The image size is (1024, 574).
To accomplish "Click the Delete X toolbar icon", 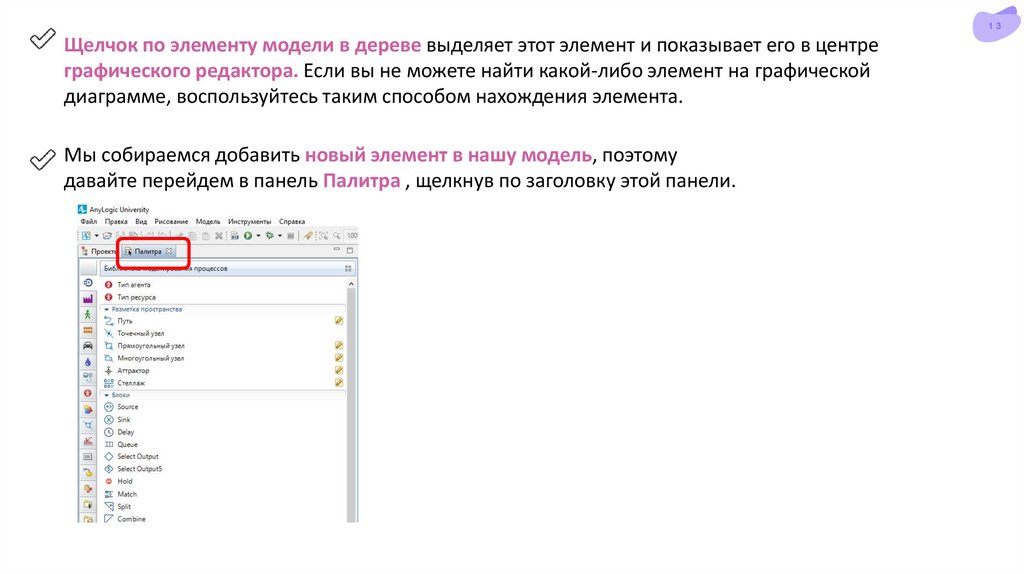I will point(219,236).
